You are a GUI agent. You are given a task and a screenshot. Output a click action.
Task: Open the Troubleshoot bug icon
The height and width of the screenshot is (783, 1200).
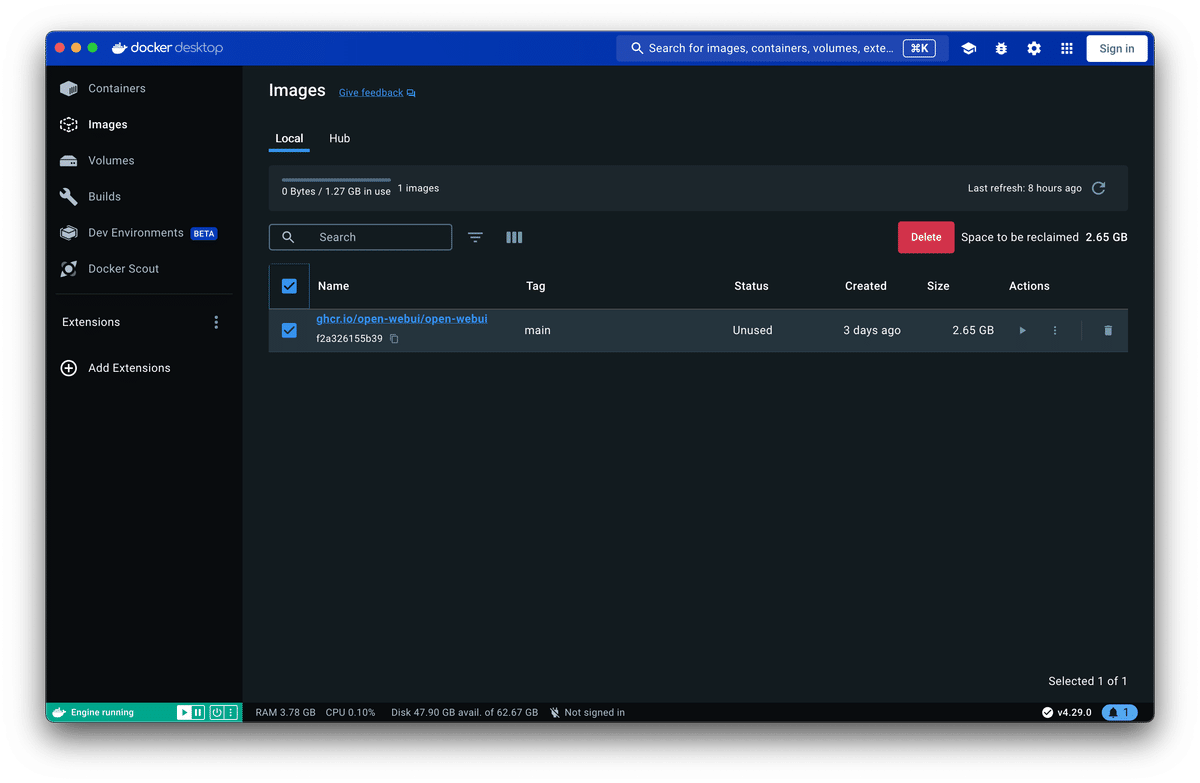click(x=1001, y=48)
